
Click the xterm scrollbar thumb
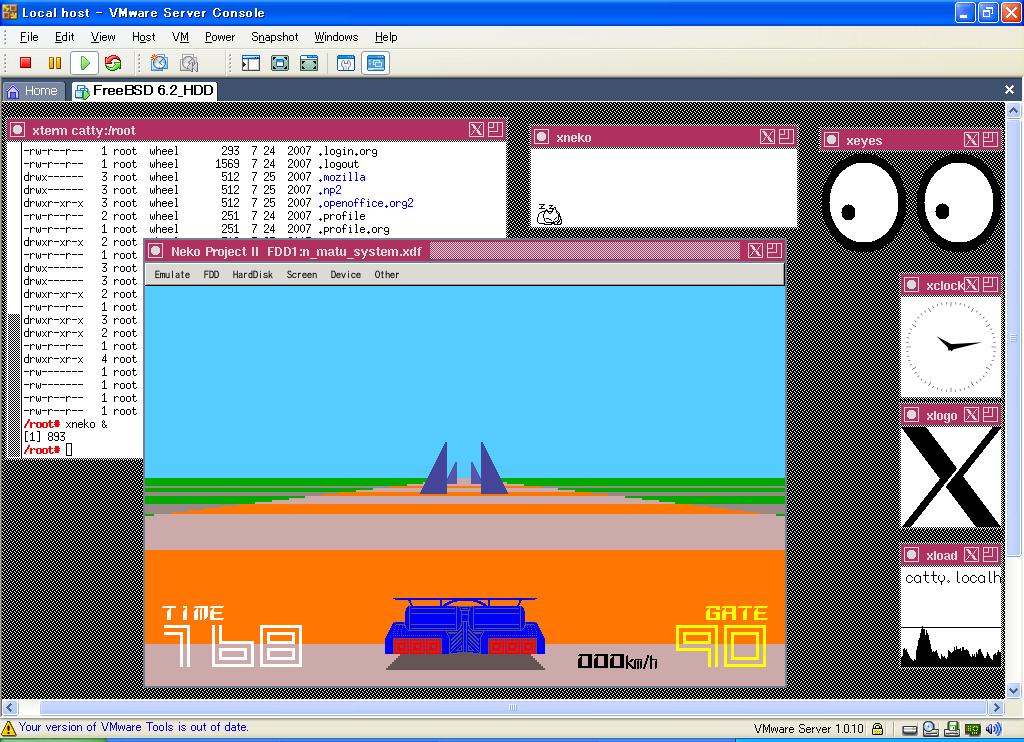14,385
